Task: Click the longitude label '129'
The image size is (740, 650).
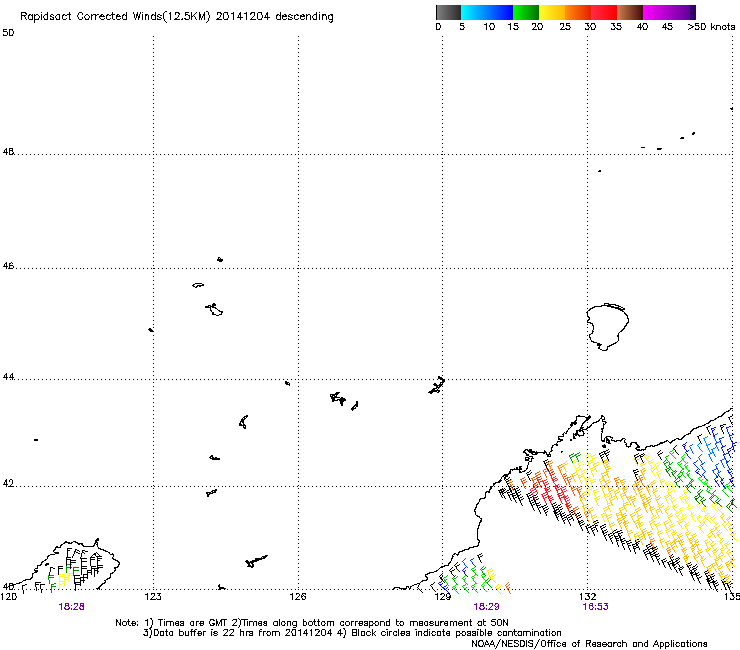Action: 443,597
